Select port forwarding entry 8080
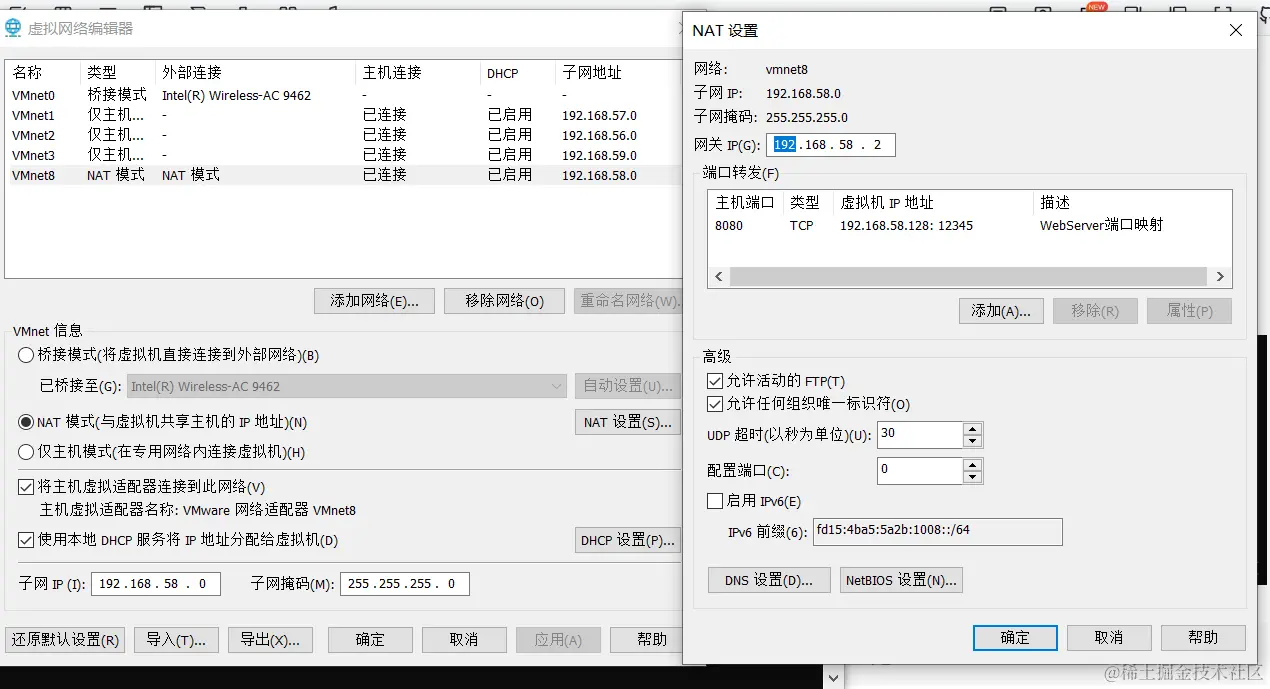This screenshot has width=1270, height=689. click(969, 226)
